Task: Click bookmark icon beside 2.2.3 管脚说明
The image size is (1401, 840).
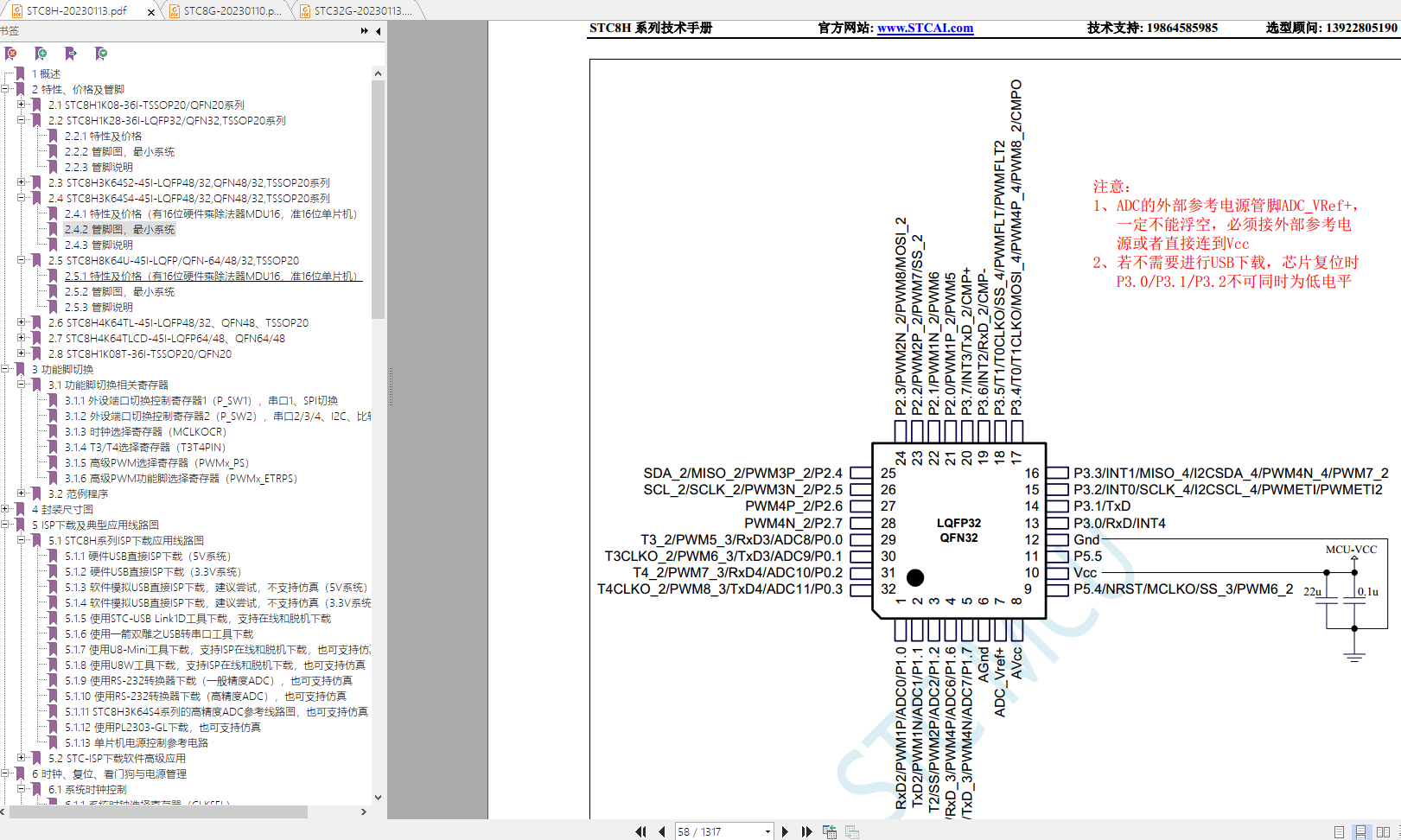Action: pyautogui.click(x=53, y=167)
